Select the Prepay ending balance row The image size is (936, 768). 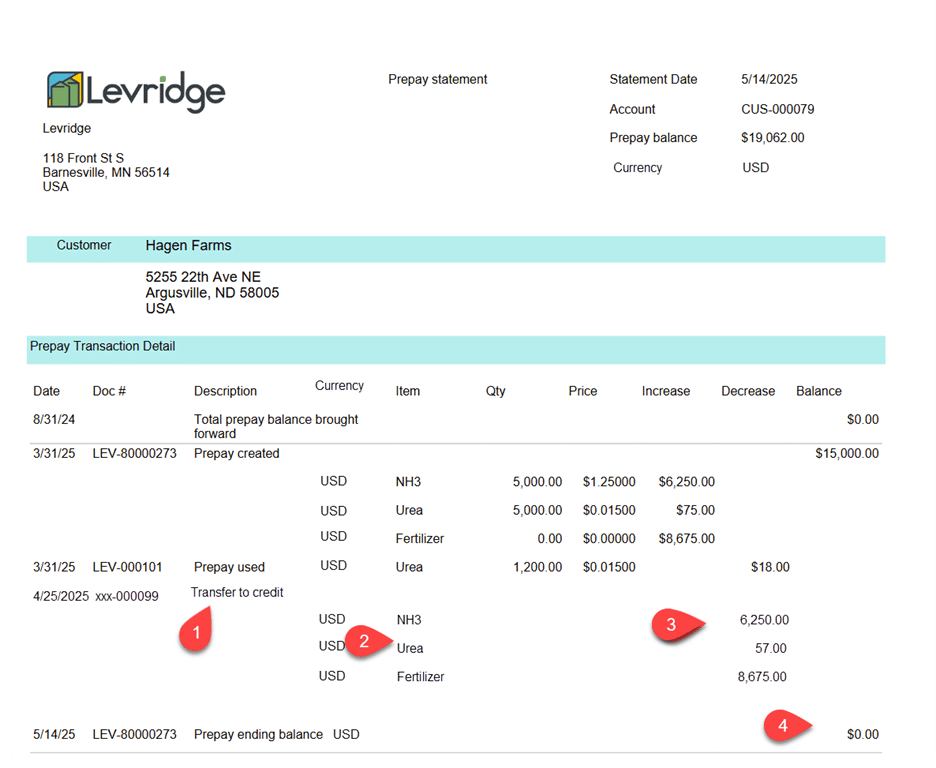(x=256, y=733)
